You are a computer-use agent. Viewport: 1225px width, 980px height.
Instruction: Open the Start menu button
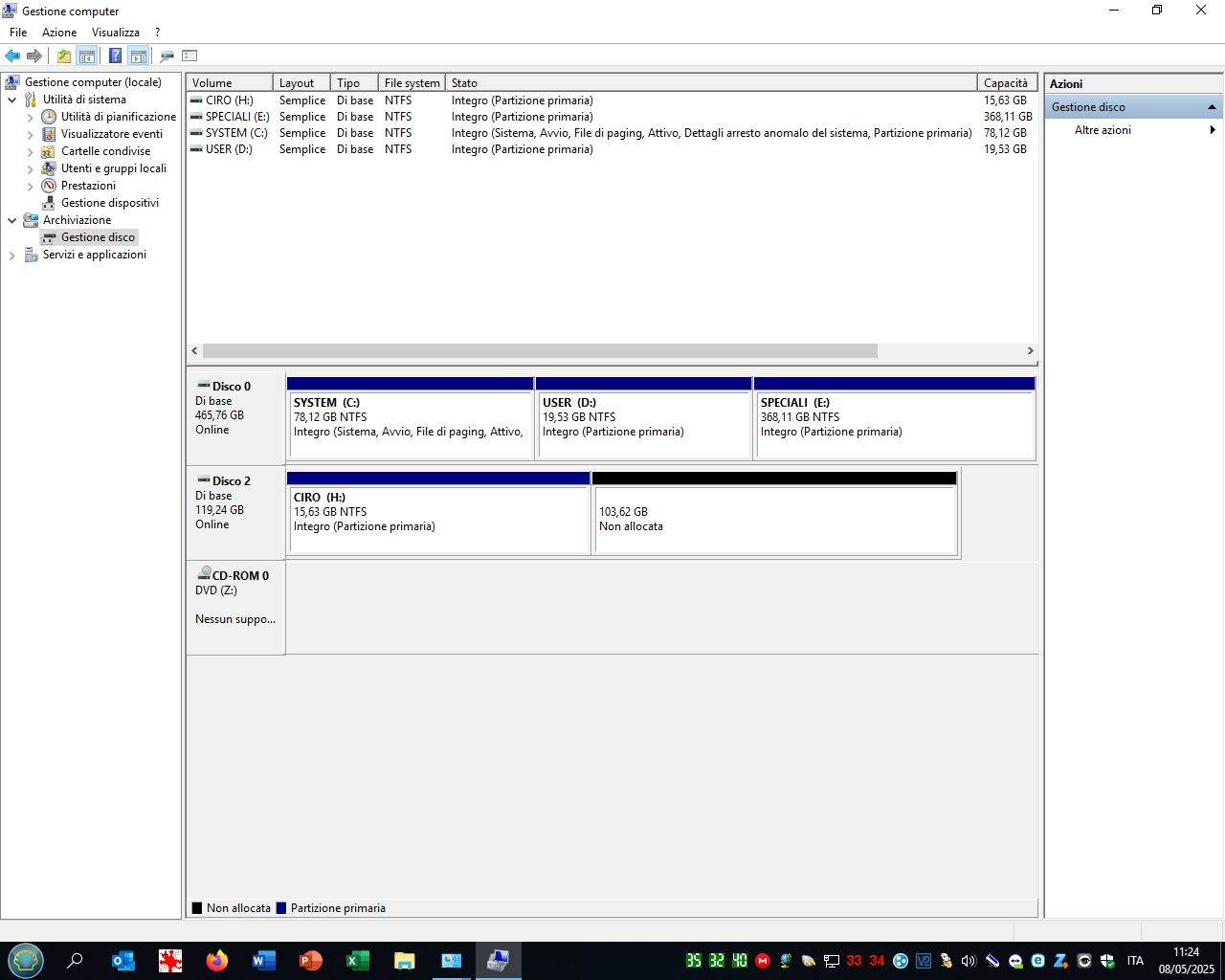(26, 960)
